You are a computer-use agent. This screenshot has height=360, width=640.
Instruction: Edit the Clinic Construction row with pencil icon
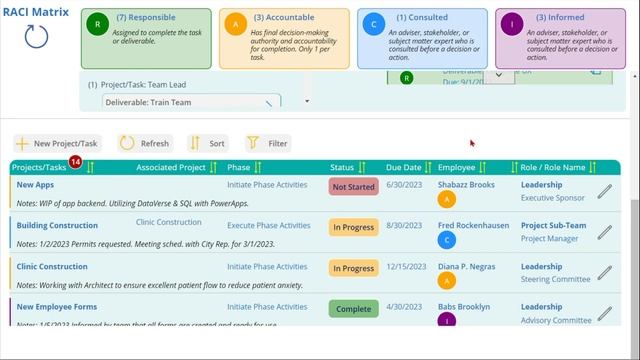tap(604, 273)
